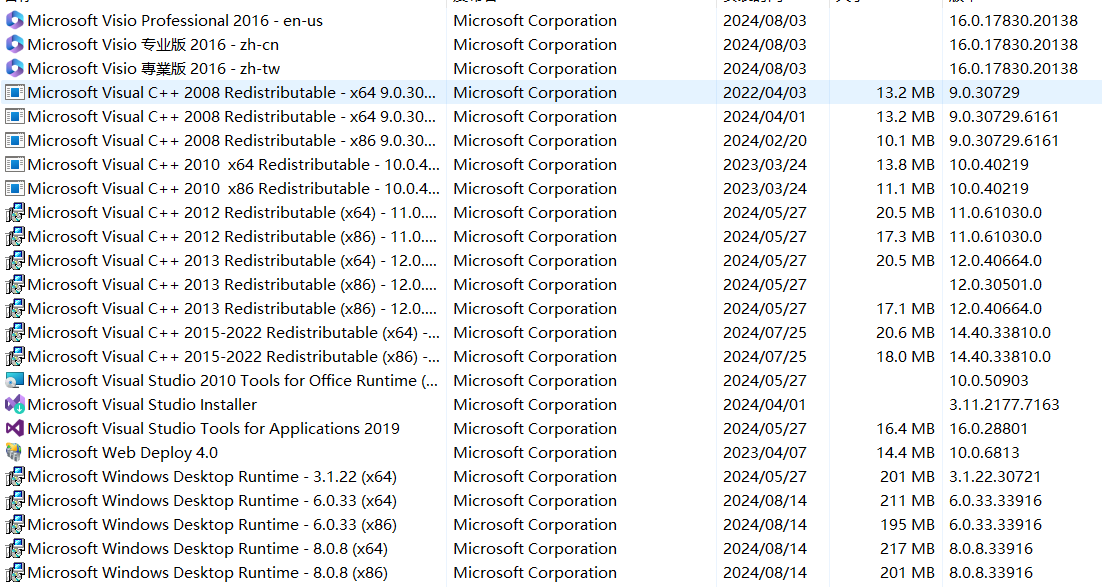Select "Microsoft Visual Studio Installer" name text
1102x587 pixels.
tap(142, 404)
